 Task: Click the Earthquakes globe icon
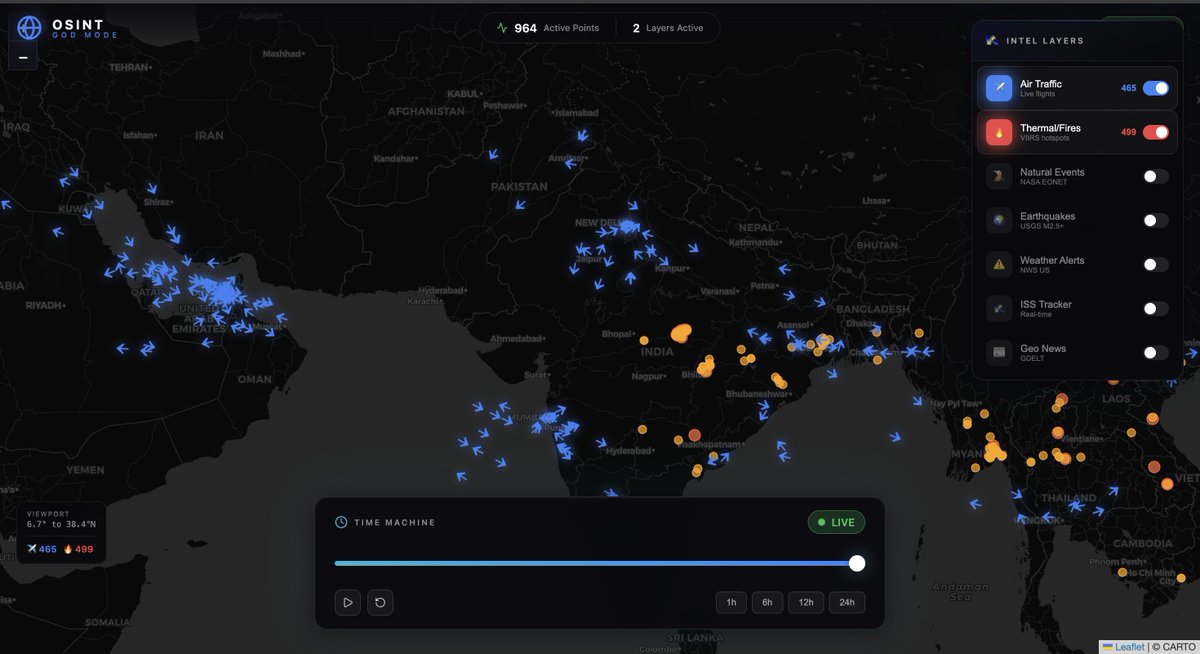(x=998, y=219)
